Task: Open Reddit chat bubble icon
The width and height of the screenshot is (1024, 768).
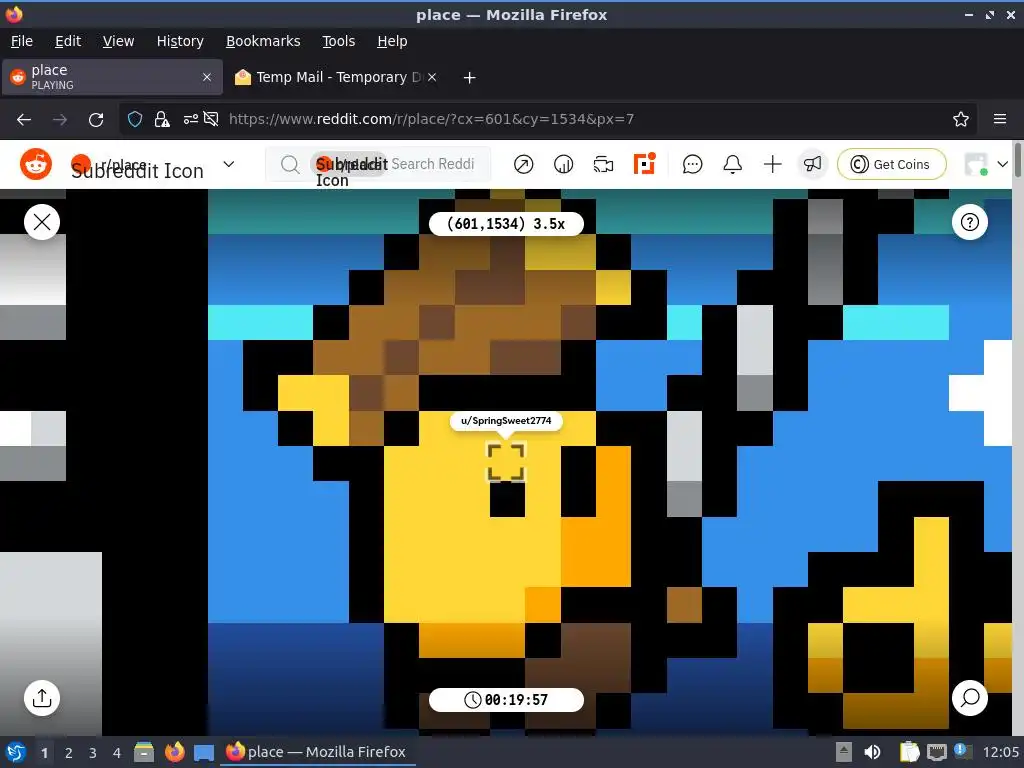Action: [x=692, y=164]
